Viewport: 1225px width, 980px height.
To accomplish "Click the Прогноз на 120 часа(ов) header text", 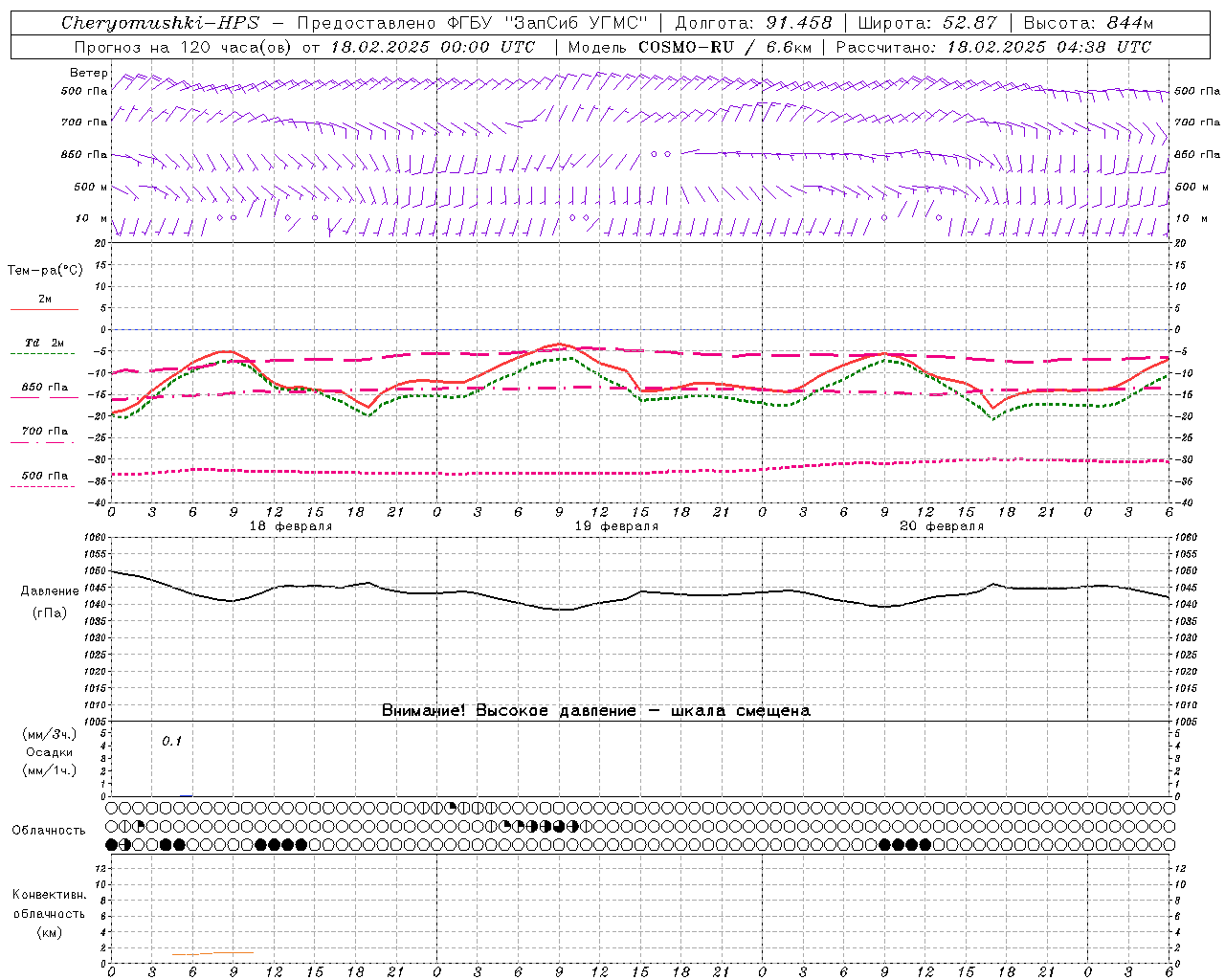I will (184, 47).
